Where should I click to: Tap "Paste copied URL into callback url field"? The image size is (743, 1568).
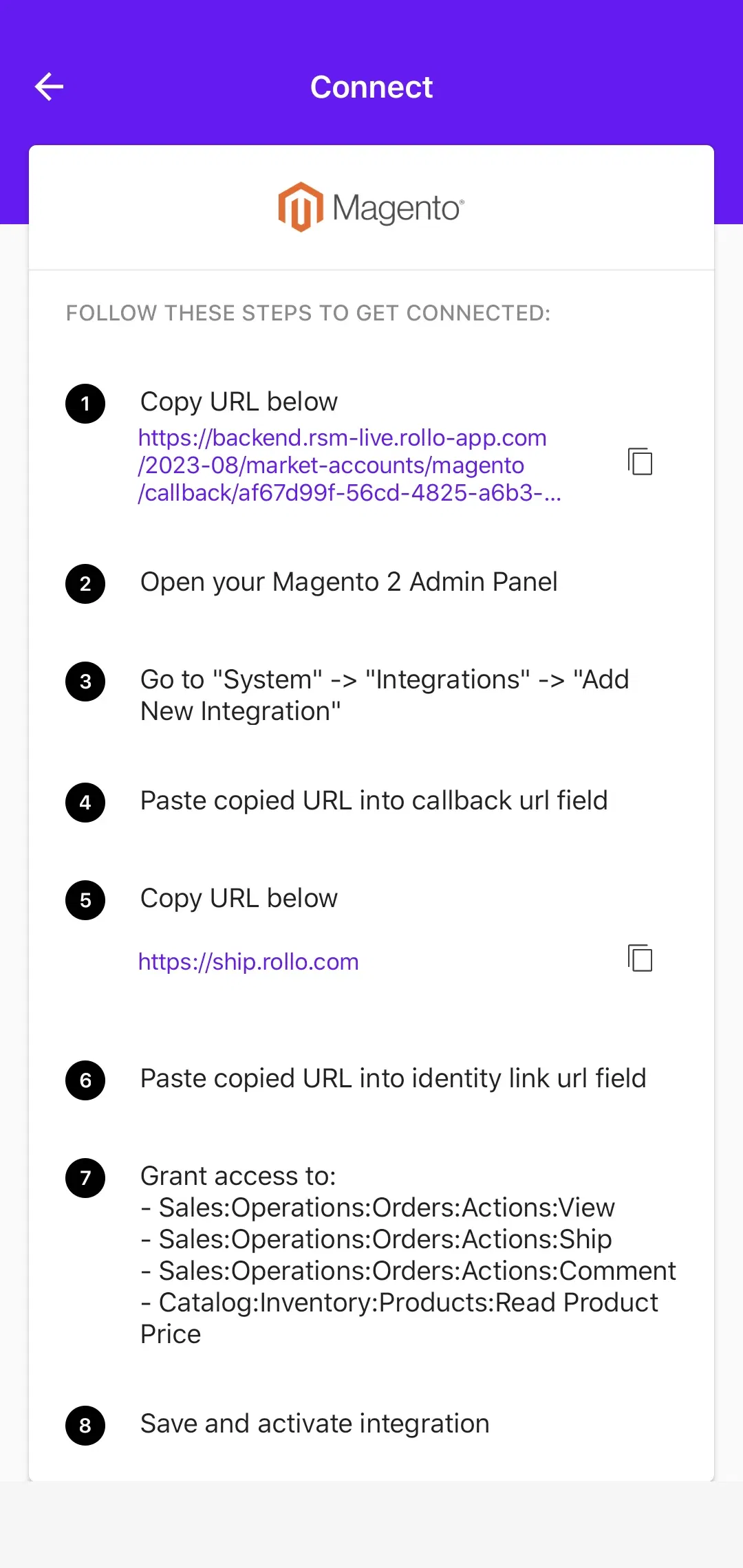point(374,801)
